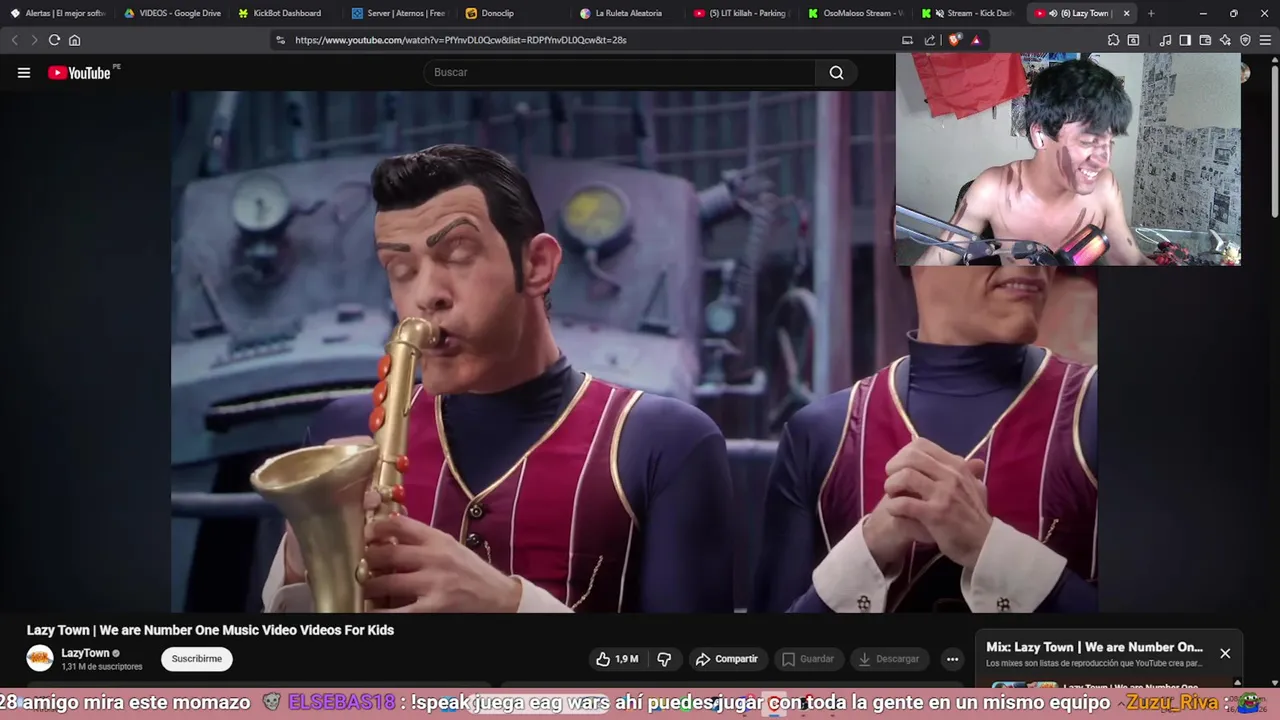This screenshot has width=1280, height=720.
Task: Open the LazyTown channel avatar
Action: point(40,658)
